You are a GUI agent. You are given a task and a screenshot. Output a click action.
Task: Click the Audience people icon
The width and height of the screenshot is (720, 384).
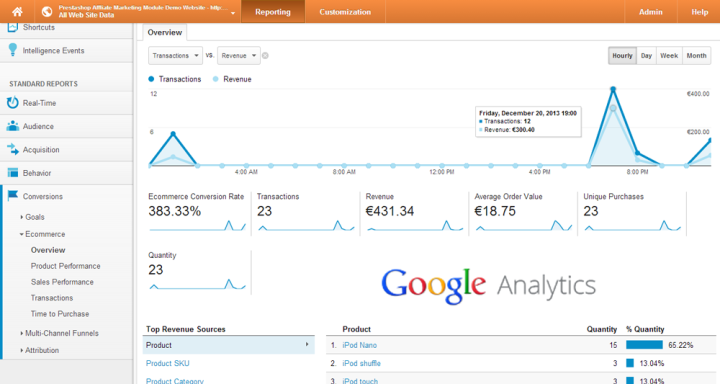[13, 125]
